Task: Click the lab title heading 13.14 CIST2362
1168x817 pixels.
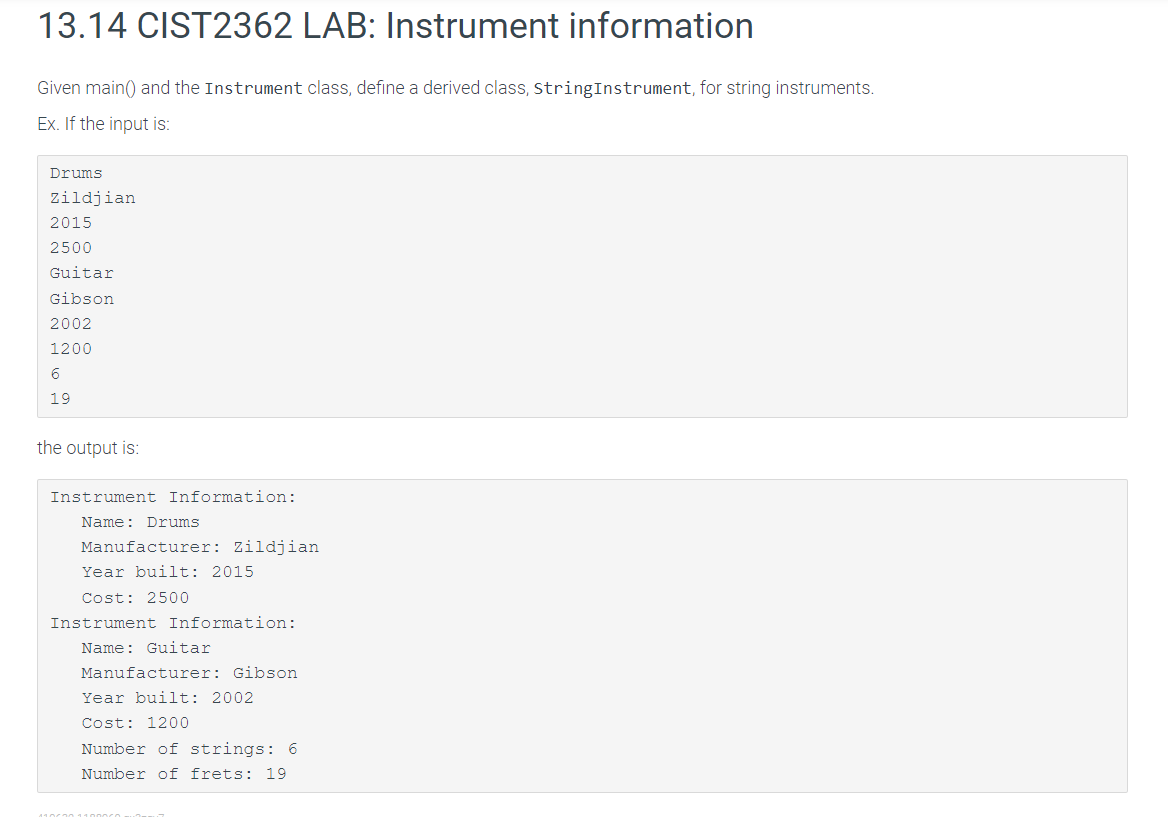Action: pyautogui.click(x=395, y=26)
